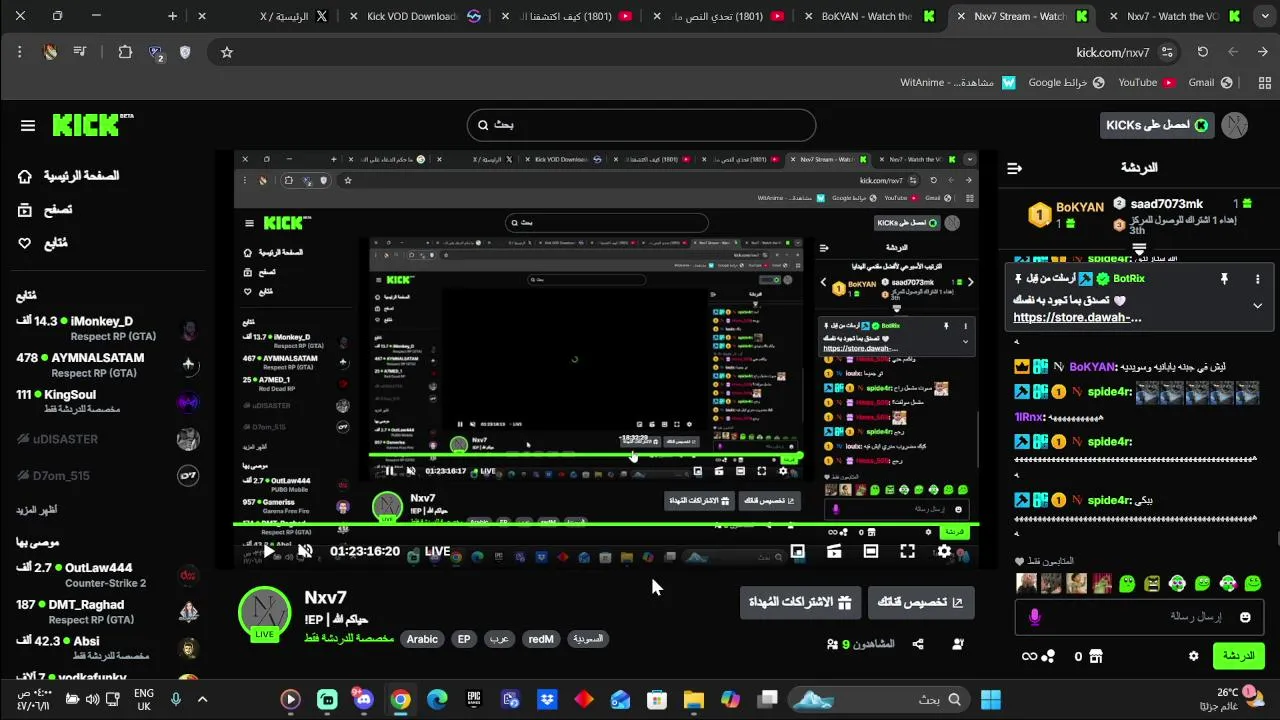Viewport: 1280px width, 720px height.
Task: Click the address bar URL
Action: coord(1112,53)
